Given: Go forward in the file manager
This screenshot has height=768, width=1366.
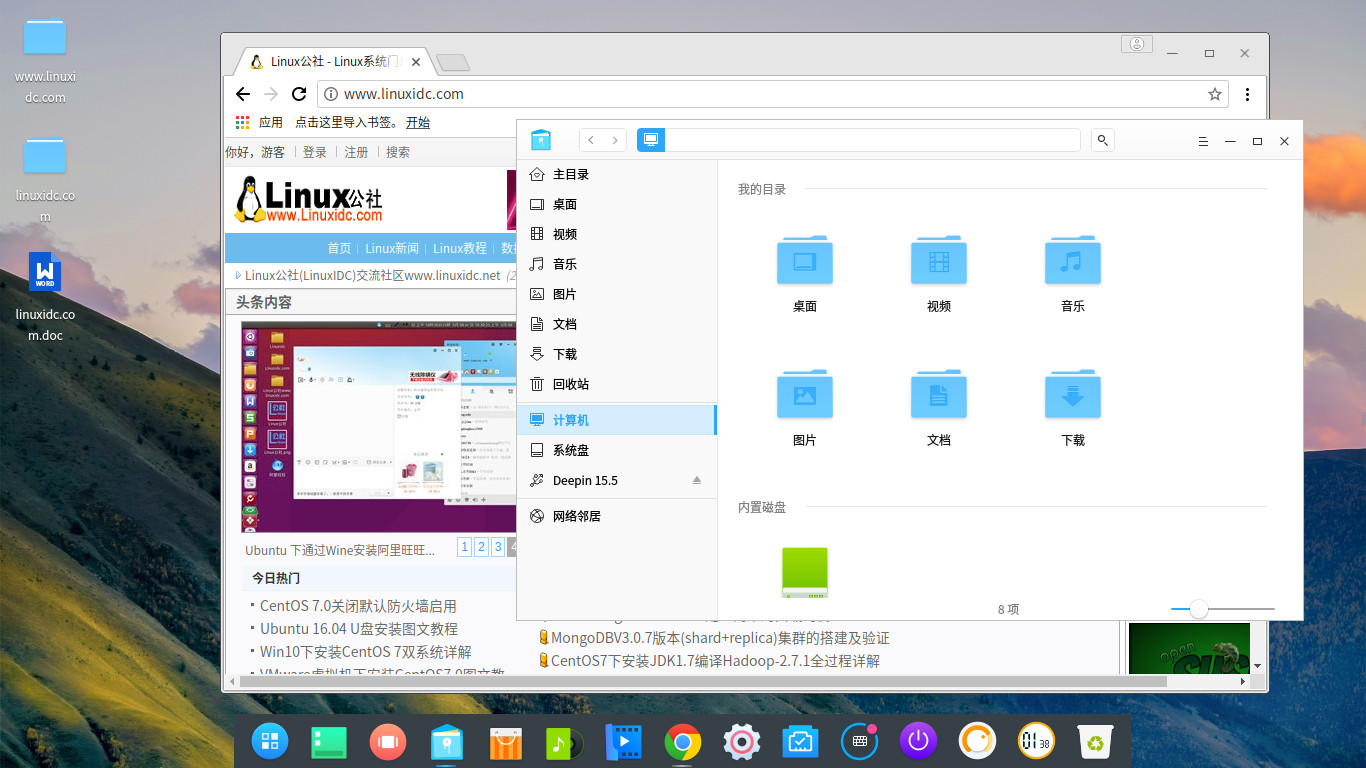Looking at the screenshot, I should pyautogui.click(x=615, y=141).
